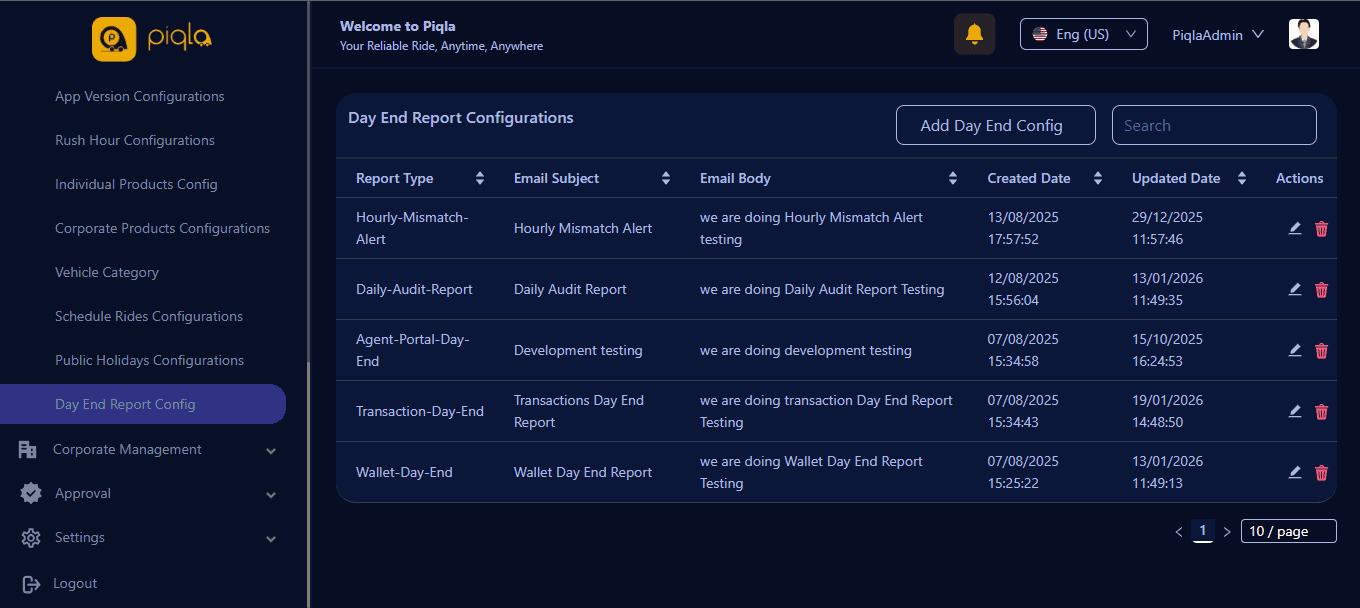Select page 1 in pagination
The width and height of the screenshot is (1360, 608).
1203,531
